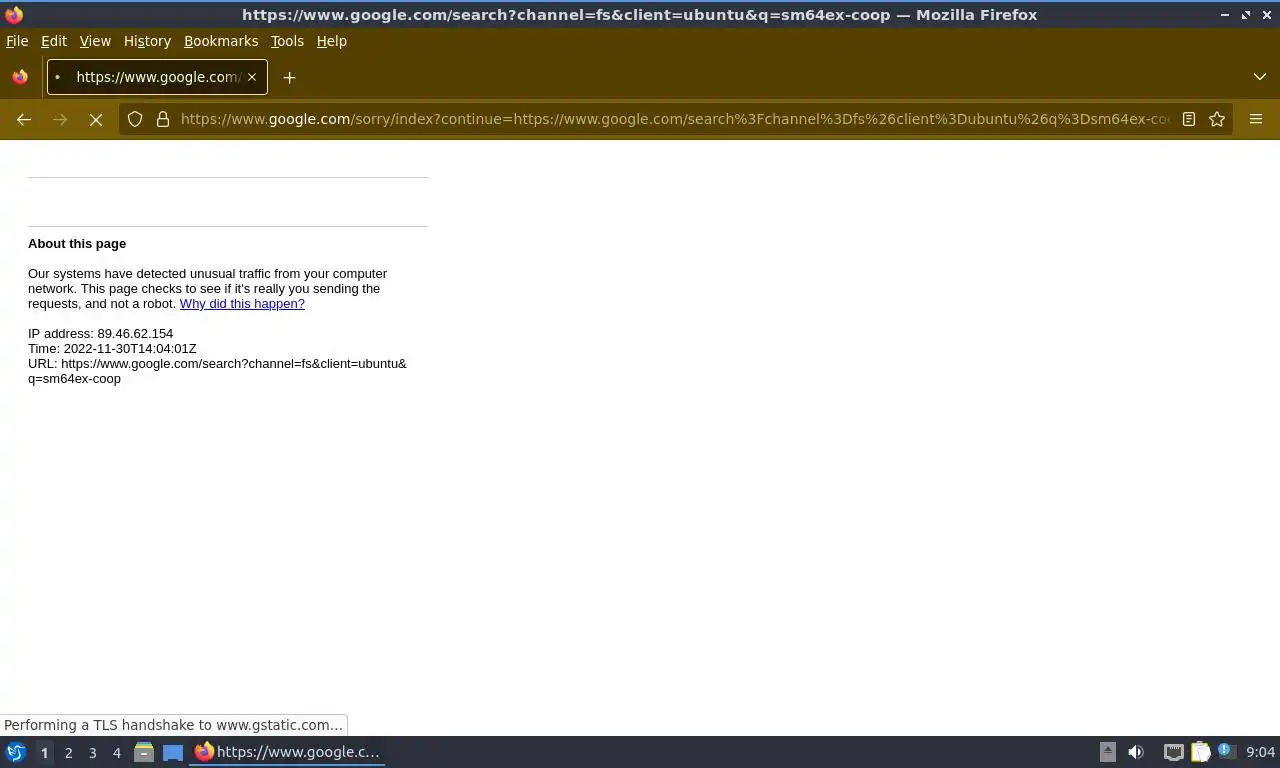Toggle reader view icon

[1189, 119]
